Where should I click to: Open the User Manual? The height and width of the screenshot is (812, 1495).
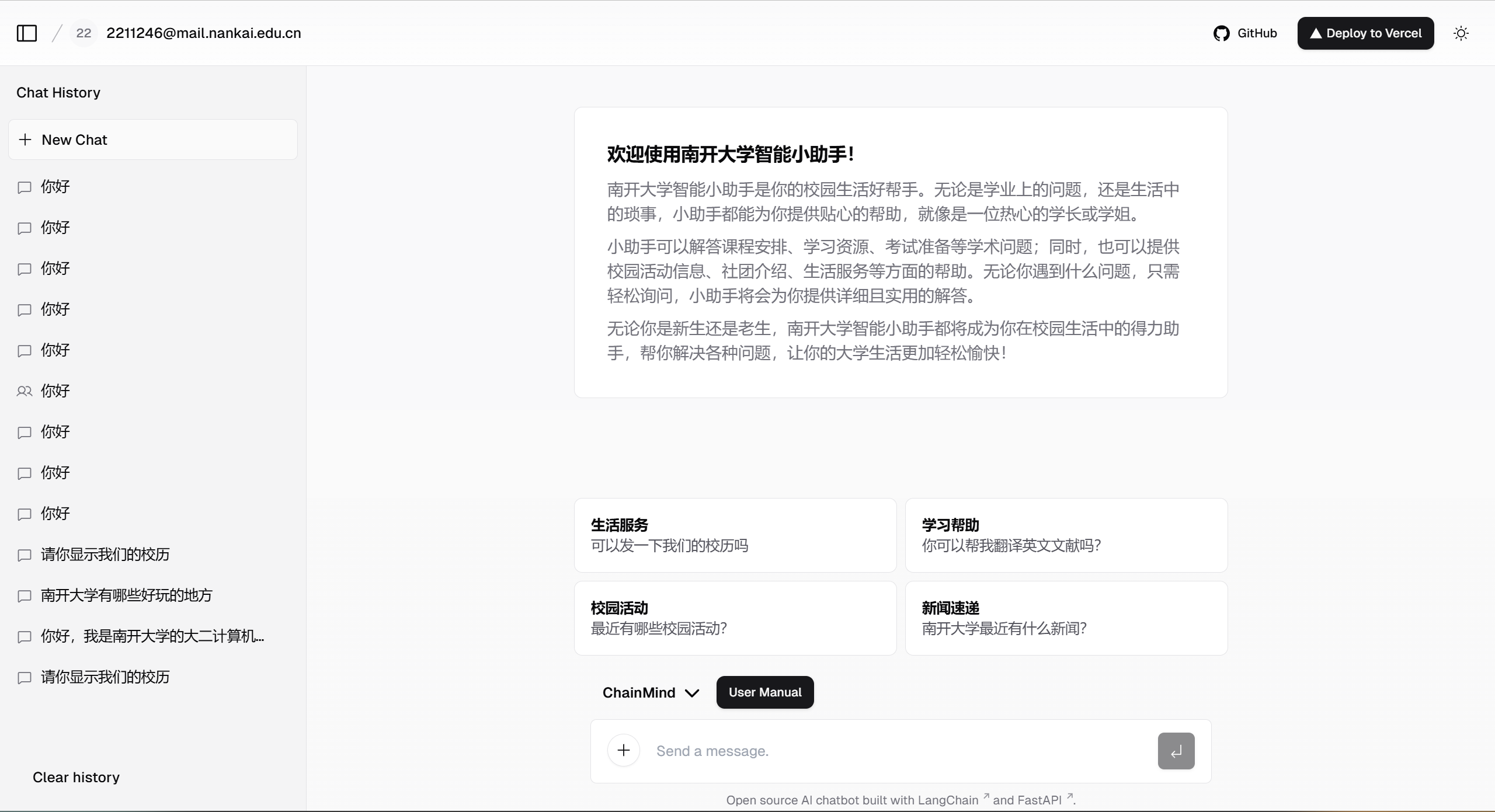[x=765, y=692]
